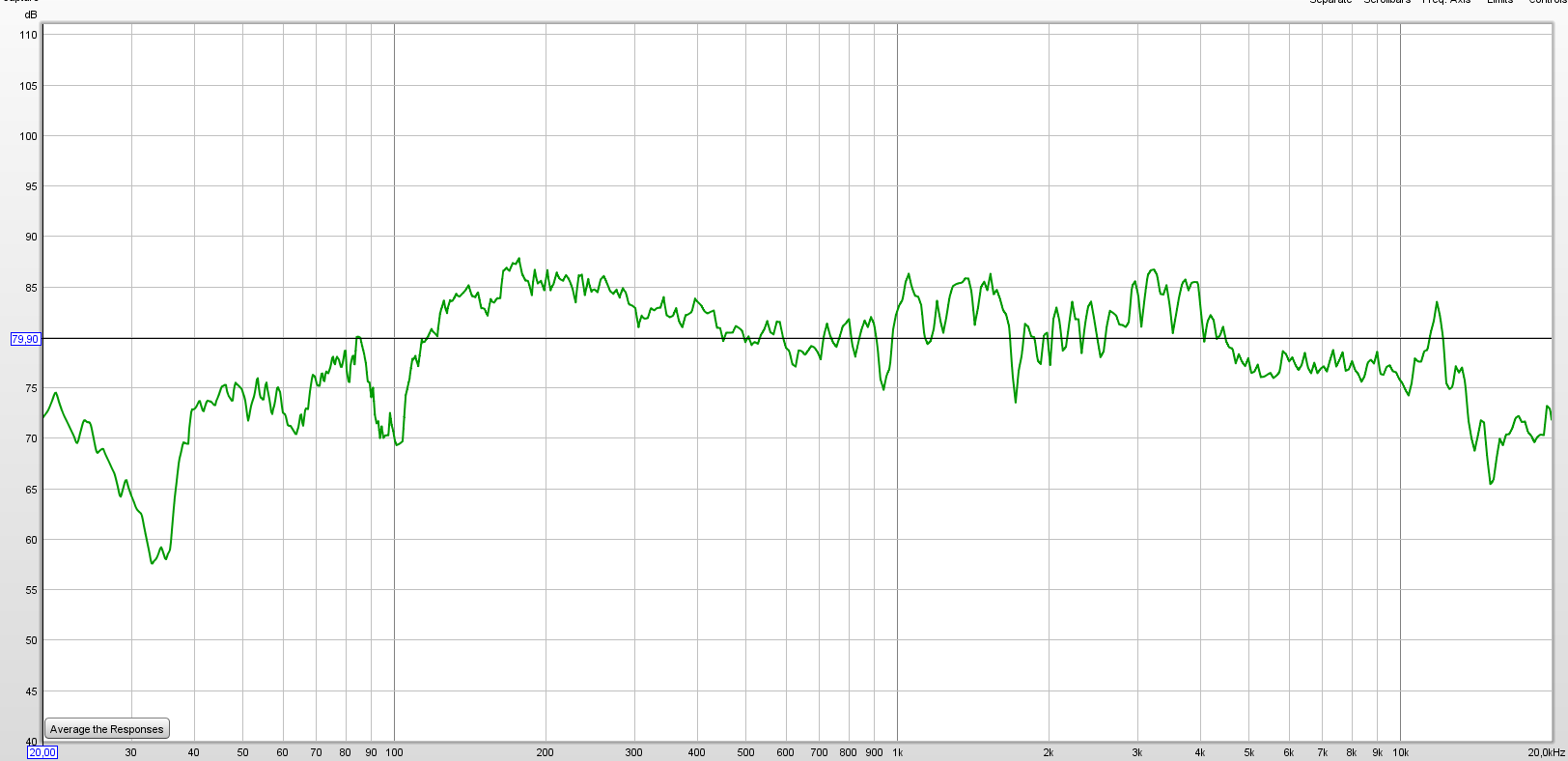Screen dimensions: 1568x761
Task: Click the 110 tick label on the dB axis
Action: tap(29, 35)
